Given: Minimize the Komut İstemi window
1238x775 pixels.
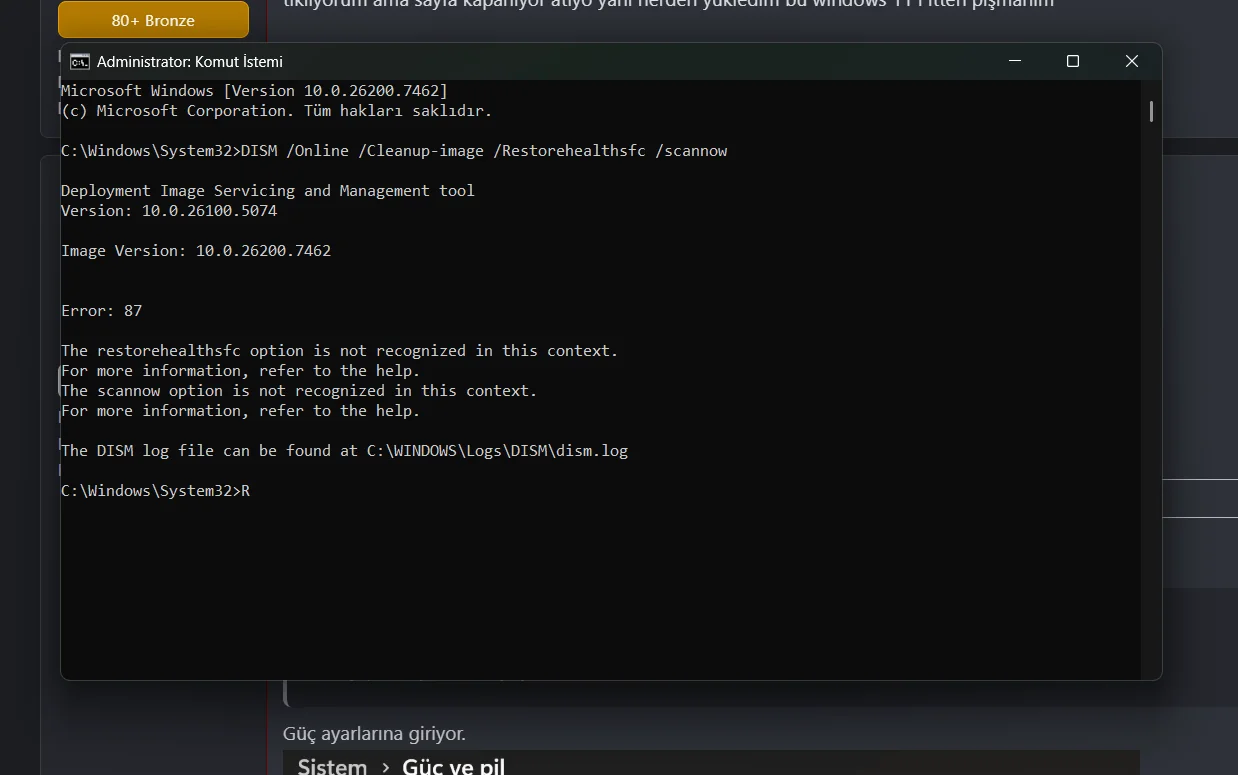Looking at the screenshot, I should 1015,61.
